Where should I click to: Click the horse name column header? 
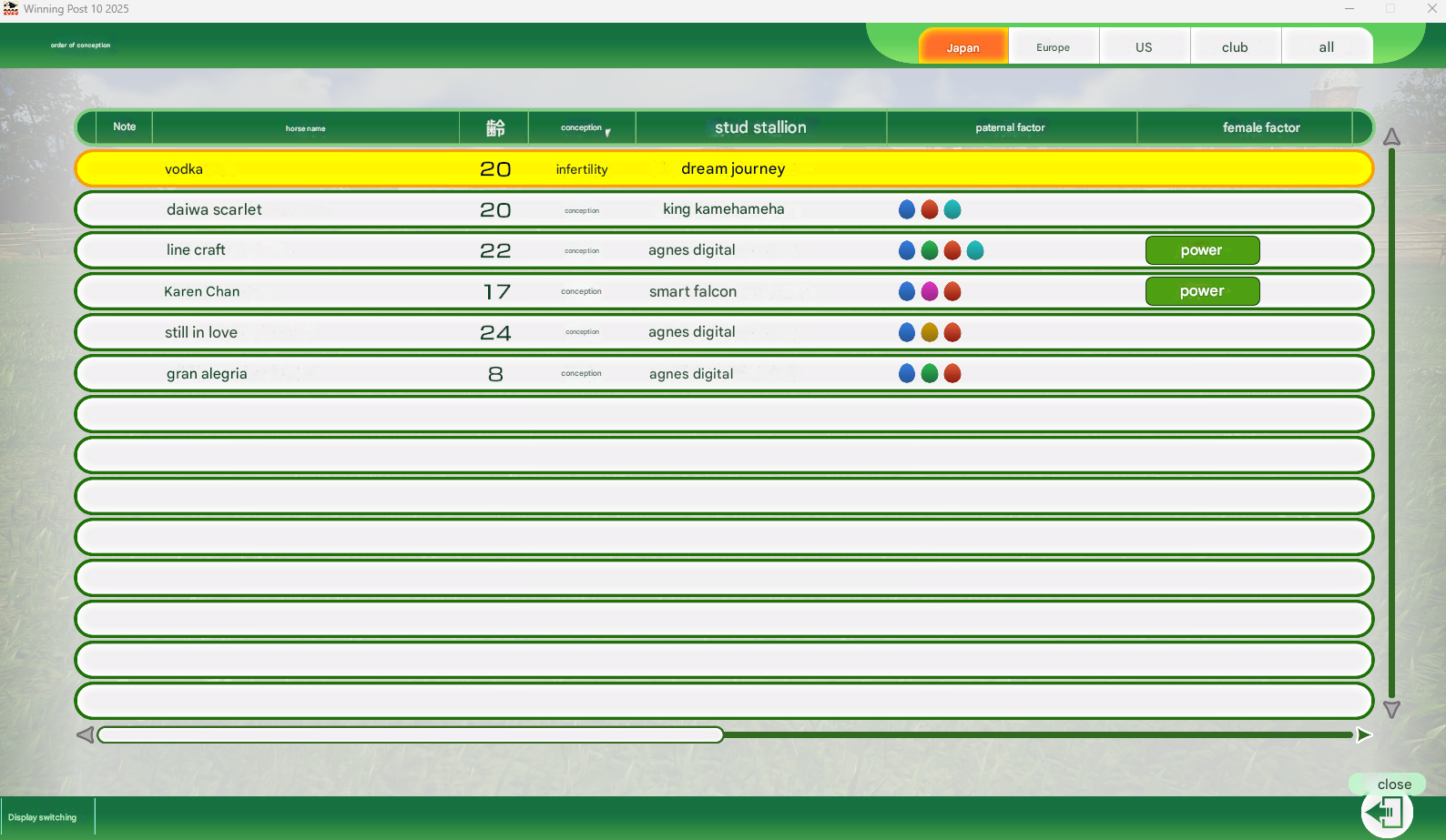tap(306, 127)
